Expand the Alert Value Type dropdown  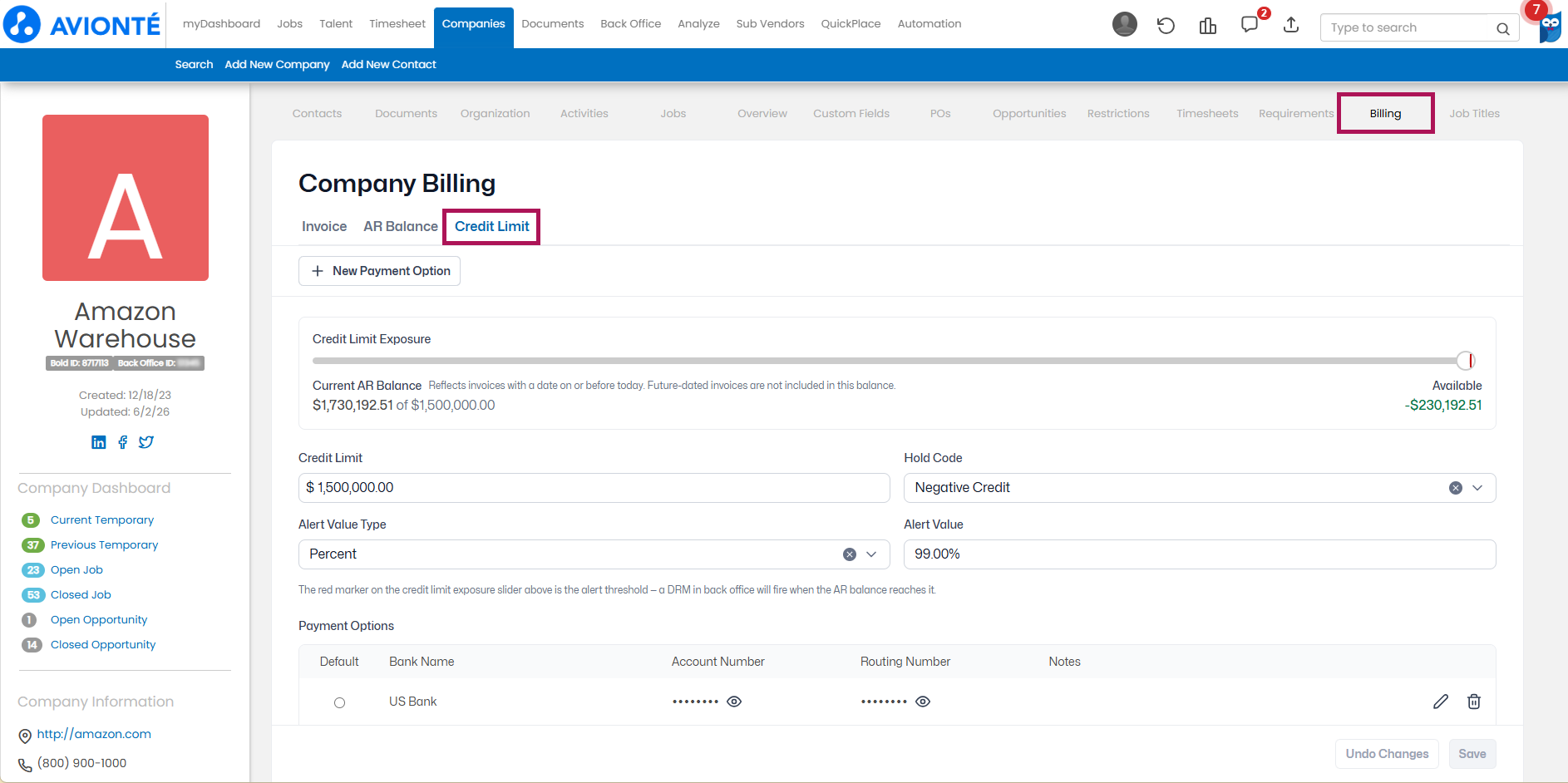pos(871,554)
